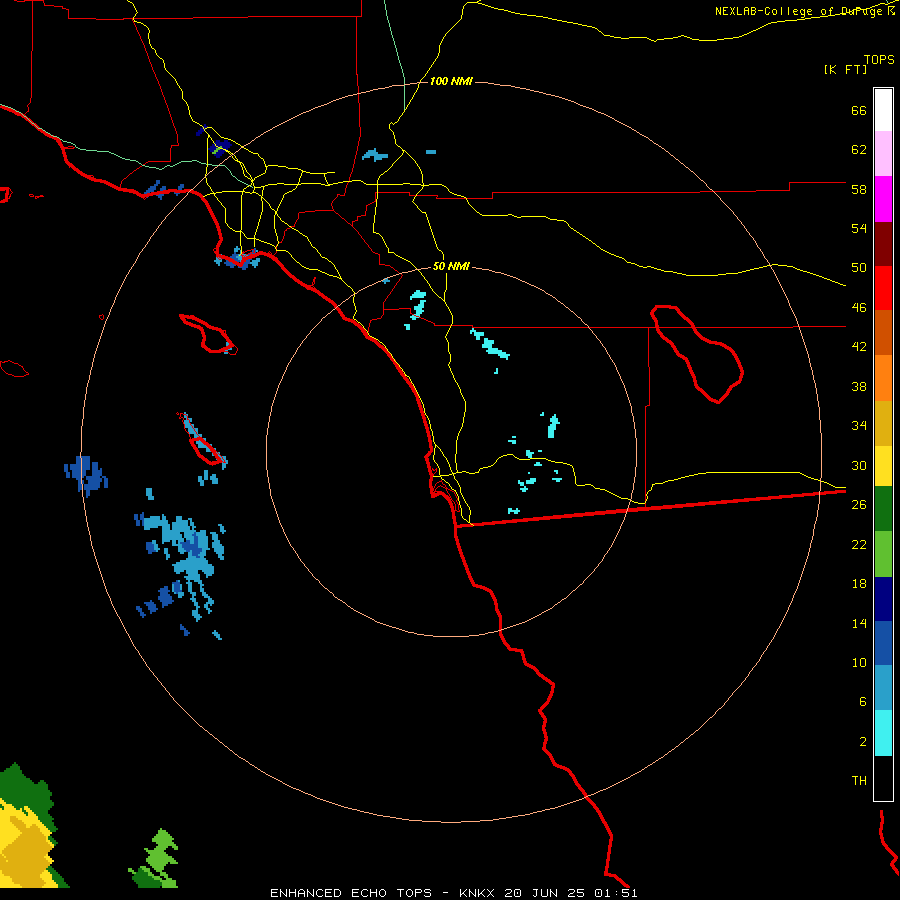Click the 01:51 timestamp in caption
Image resolution: width=900 pixels, height=900 pixels.
pyautogui.click(x=615, y=893)
